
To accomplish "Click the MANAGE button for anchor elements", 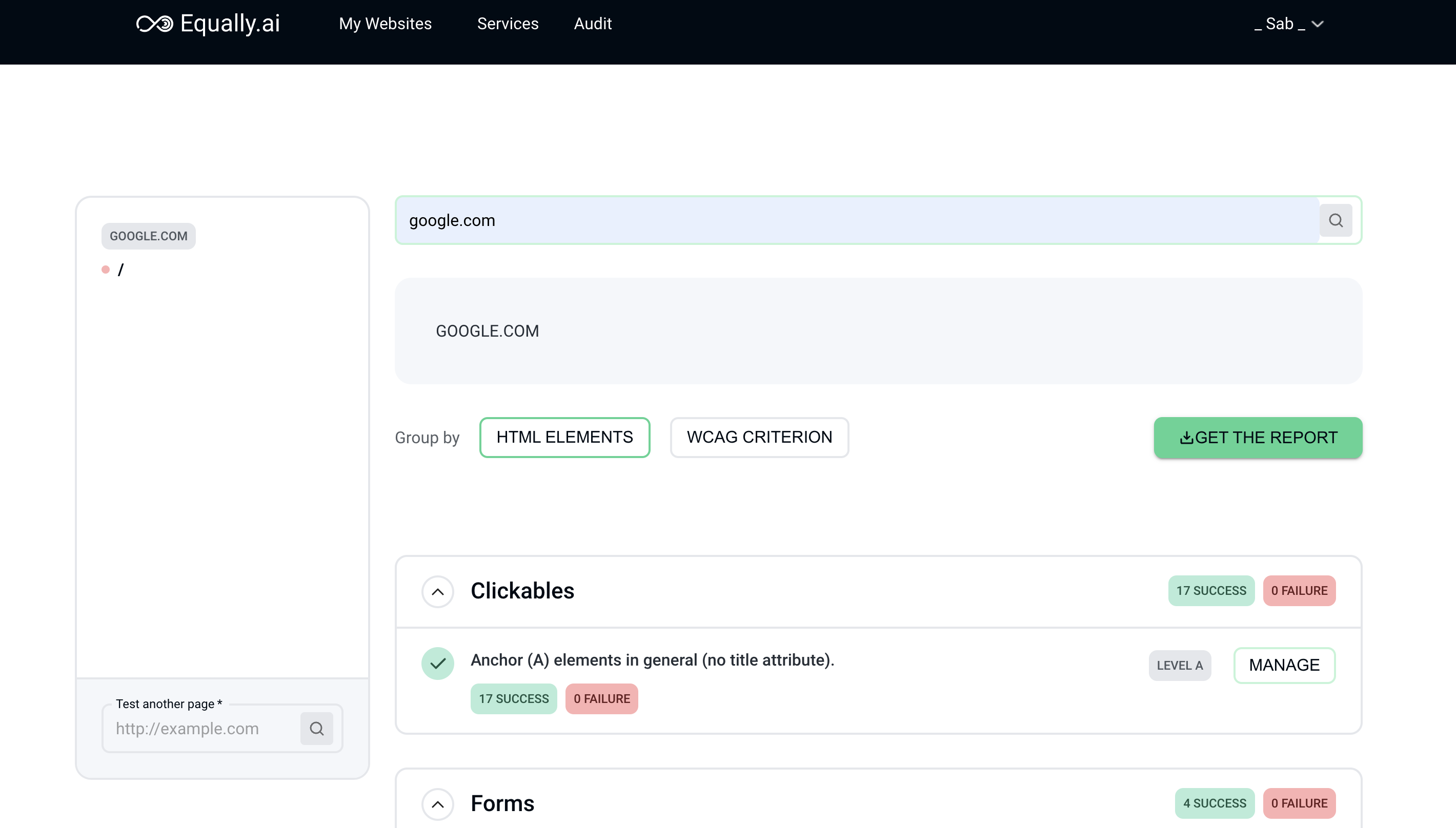I will 1285,665.
